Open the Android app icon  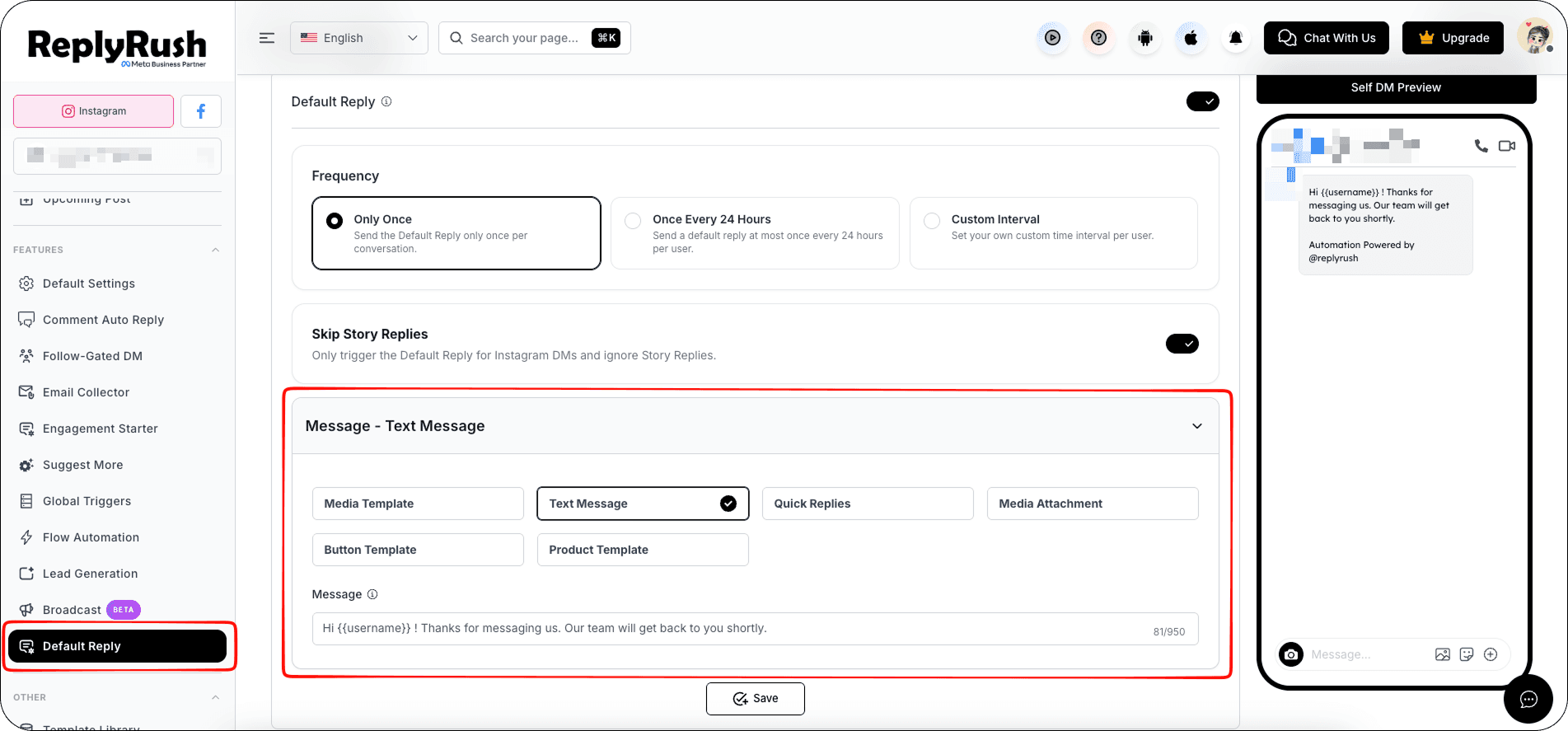click(x=1145, y=38)
